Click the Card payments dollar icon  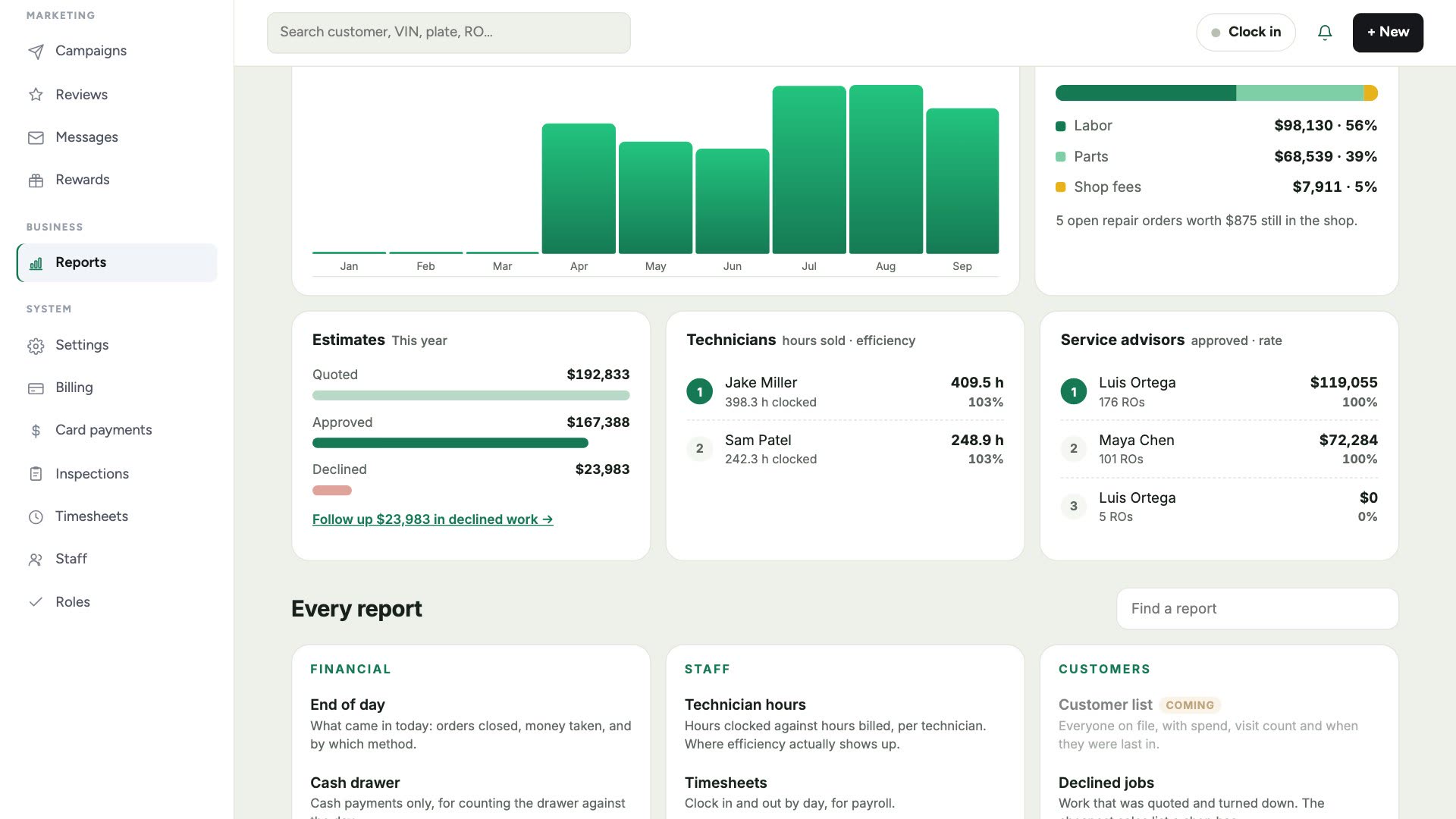click(36, 431)
